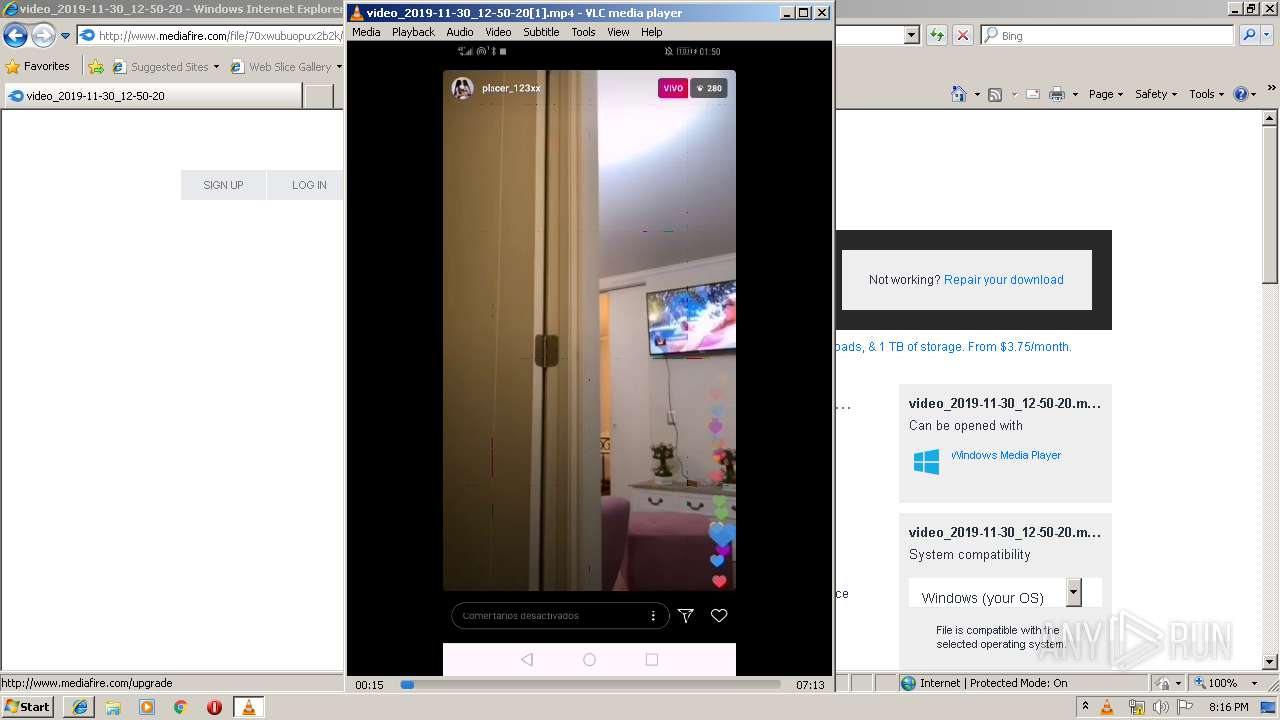Viewport: 1280px width, 720px height.
Task: Open Windows Explorer folder taskbar icon
Action: 113,707
